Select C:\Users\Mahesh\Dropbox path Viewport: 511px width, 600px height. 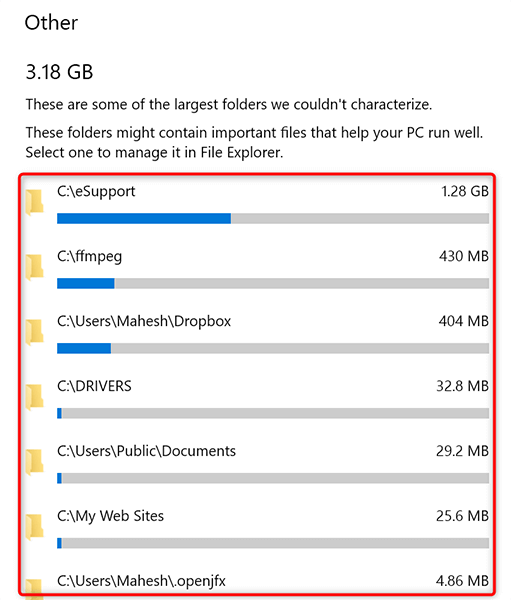(x=144, y=321)
